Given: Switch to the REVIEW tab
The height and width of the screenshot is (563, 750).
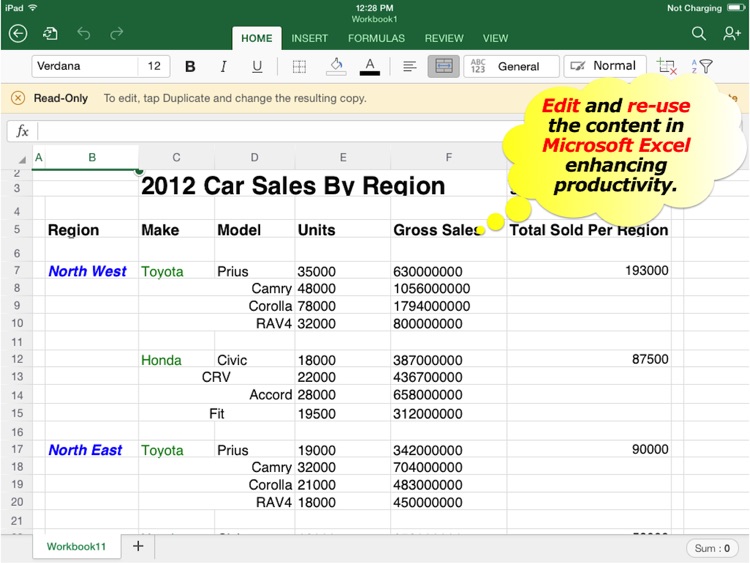Looking at the screenshot, I should point(444,38).
